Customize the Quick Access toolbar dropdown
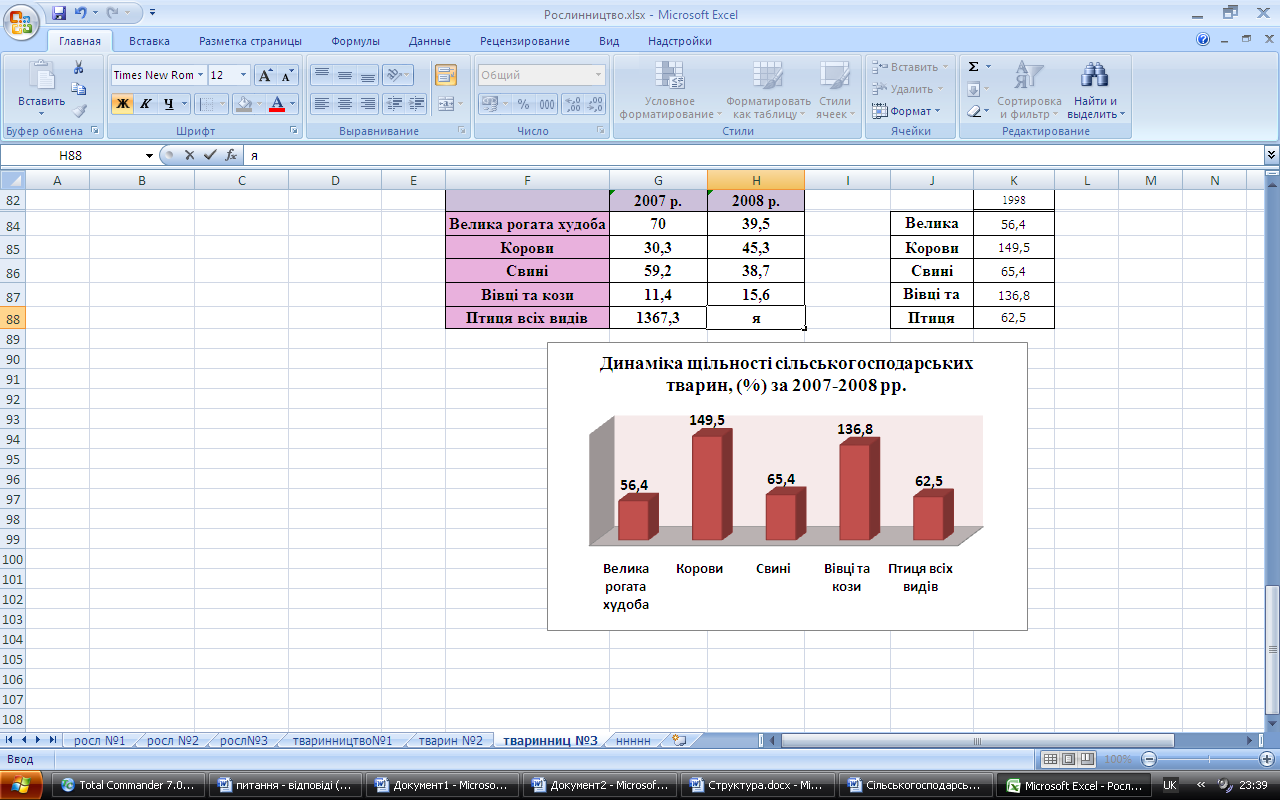The image size is (1280, 800). tap(151, 13)
